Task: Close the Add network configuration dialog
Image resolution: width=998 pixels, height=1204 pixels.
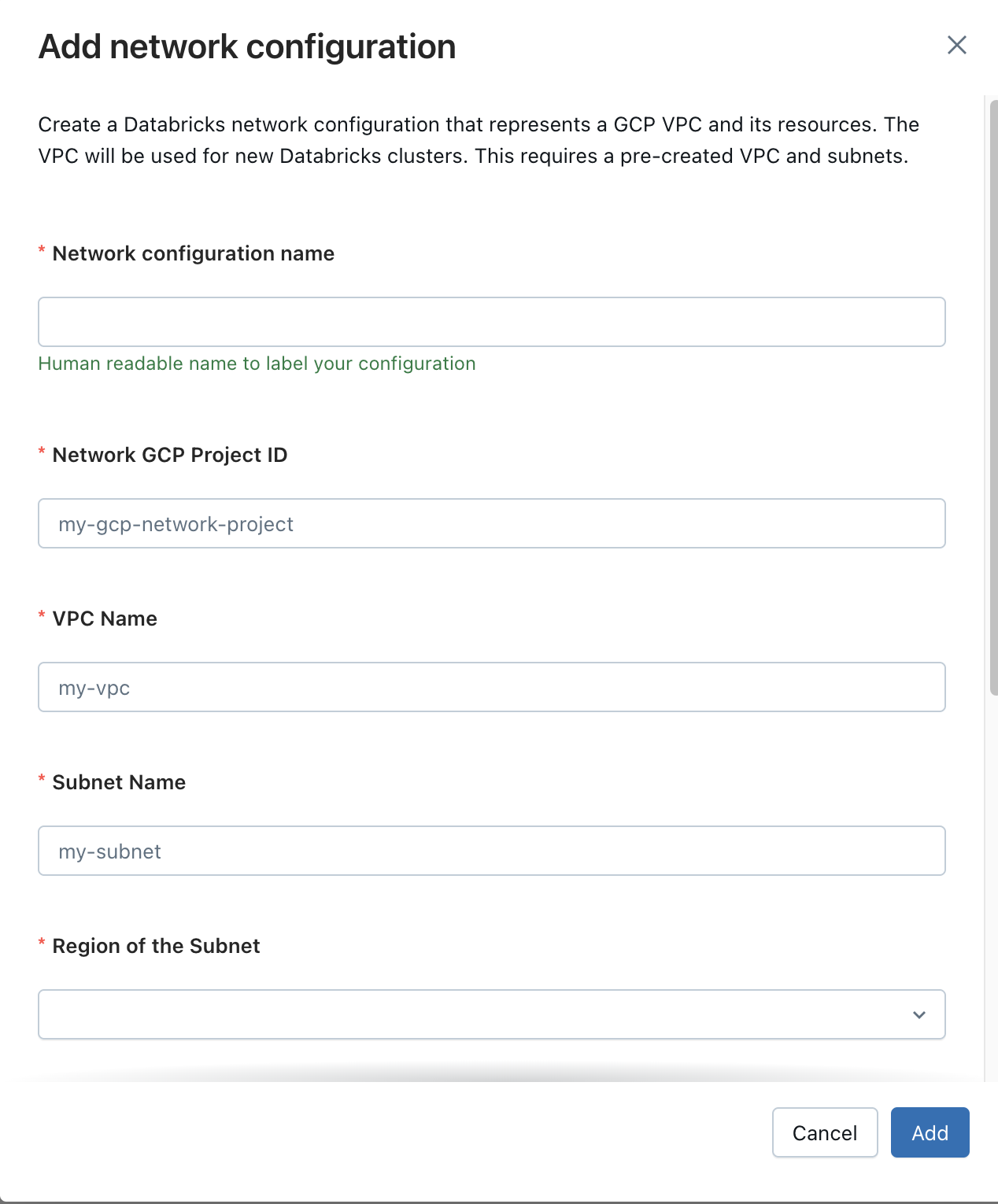Action: (956, 45)
